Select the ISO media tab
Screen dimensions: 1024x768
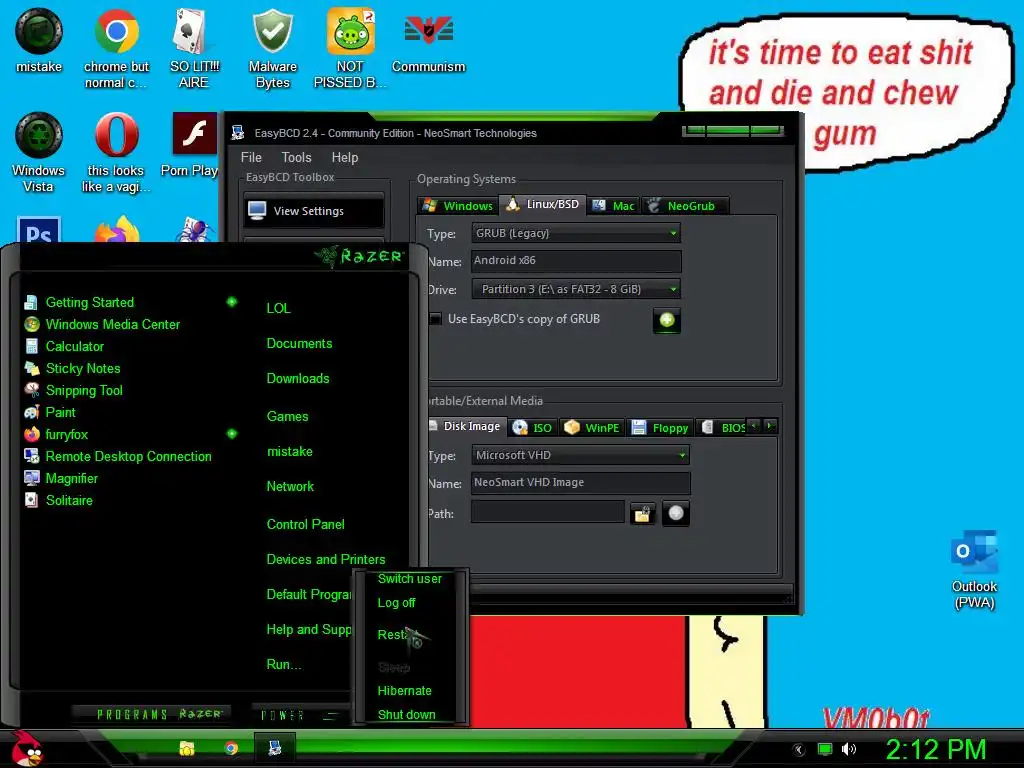[533, 428]
